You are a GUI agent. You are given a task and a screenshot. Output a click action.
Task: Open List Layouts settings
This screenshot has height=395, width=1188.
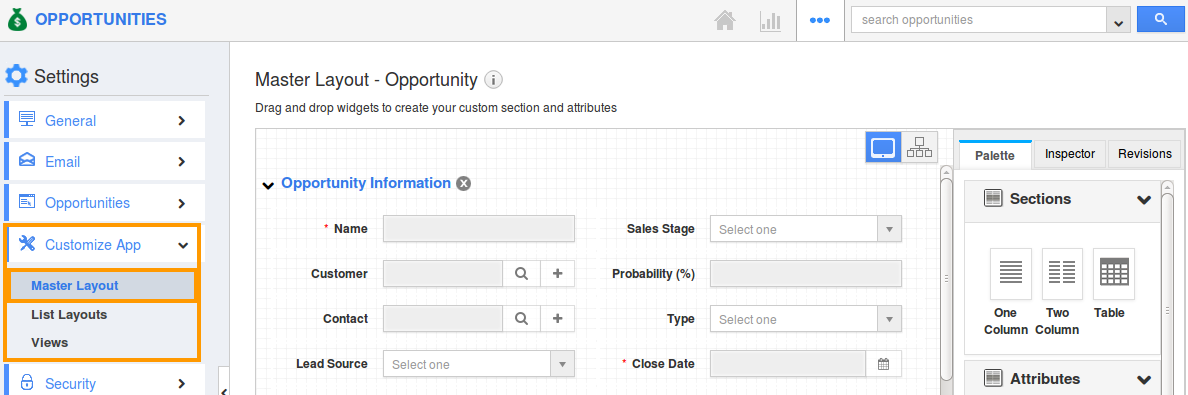(69, 314)
